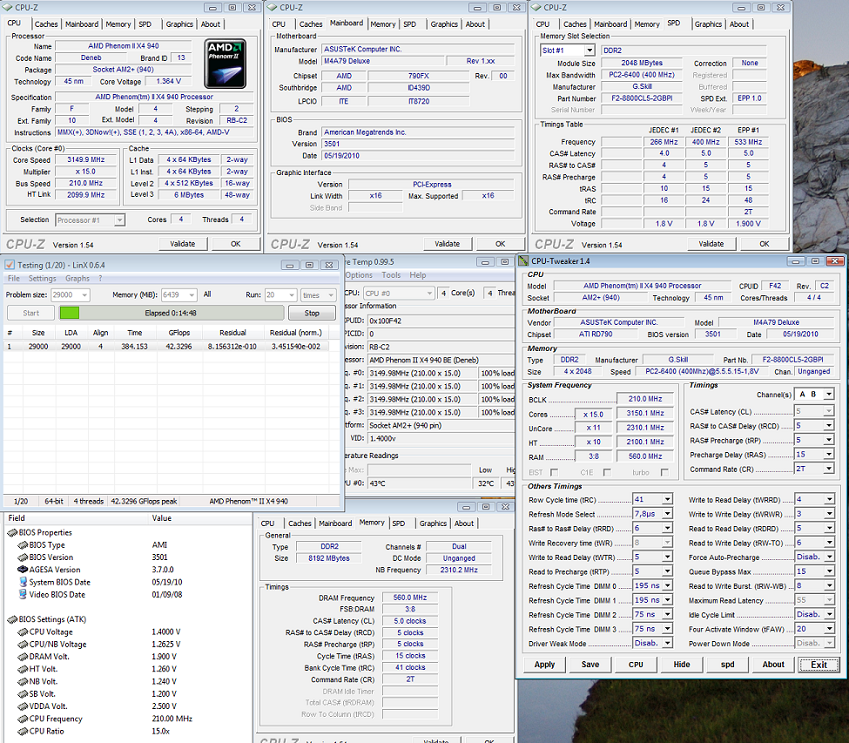Toggle the EIST checkbox in CPU-Tweaker

tap(554, 472)
